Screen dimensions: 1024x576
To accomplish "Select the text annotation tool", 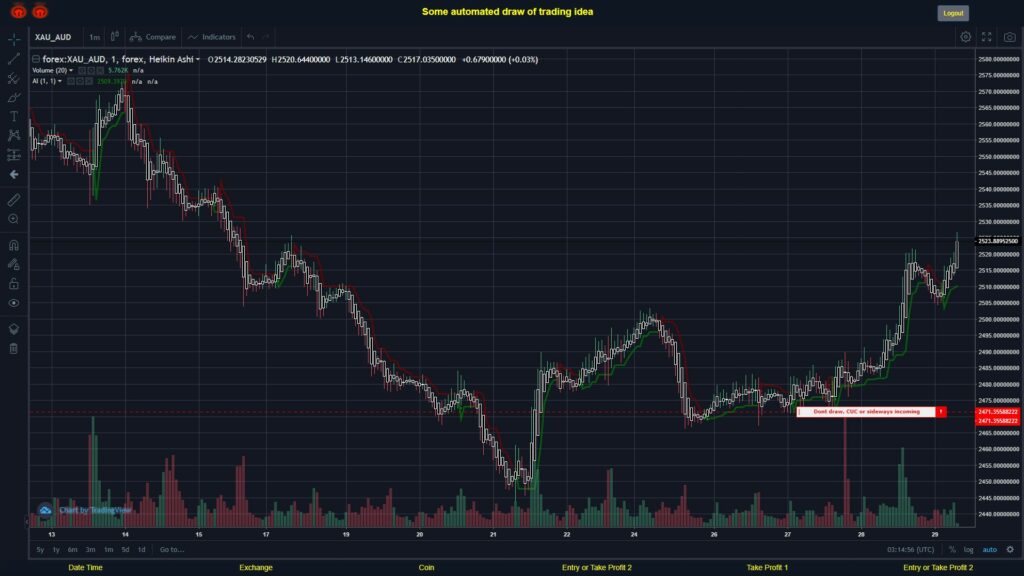I will (x=14, y=116).
